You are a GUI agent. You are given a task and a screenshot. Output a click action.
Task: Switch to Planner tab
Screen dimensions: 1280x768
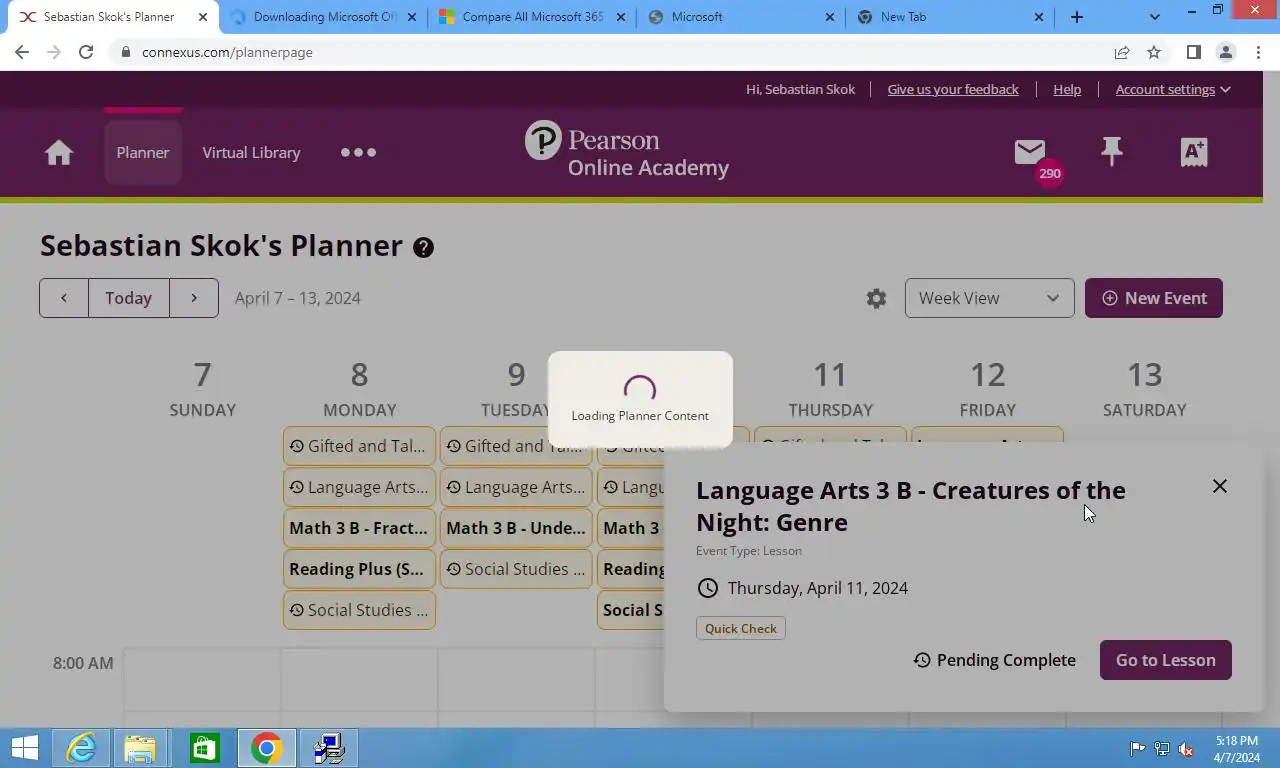(143, 152)
